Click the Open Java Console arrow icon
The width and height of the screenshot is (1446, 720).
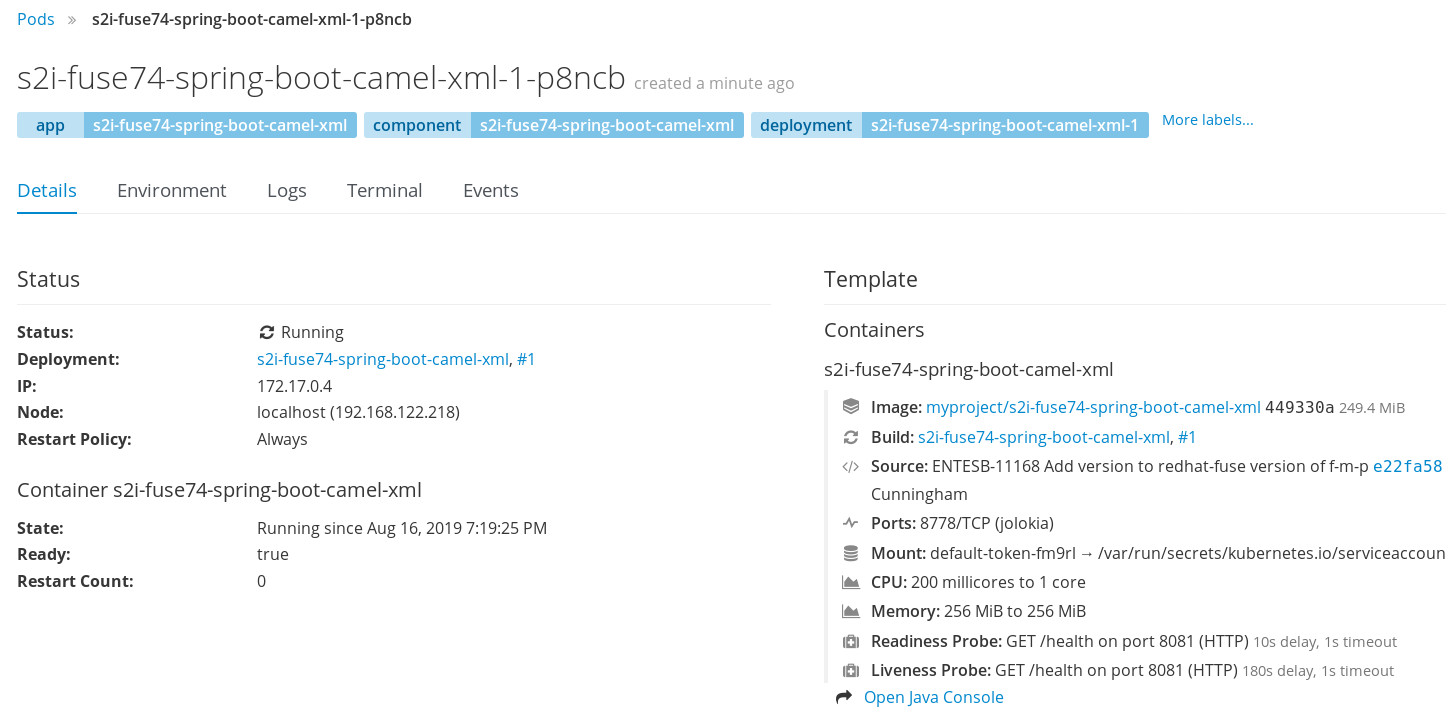tap(844, 697)
